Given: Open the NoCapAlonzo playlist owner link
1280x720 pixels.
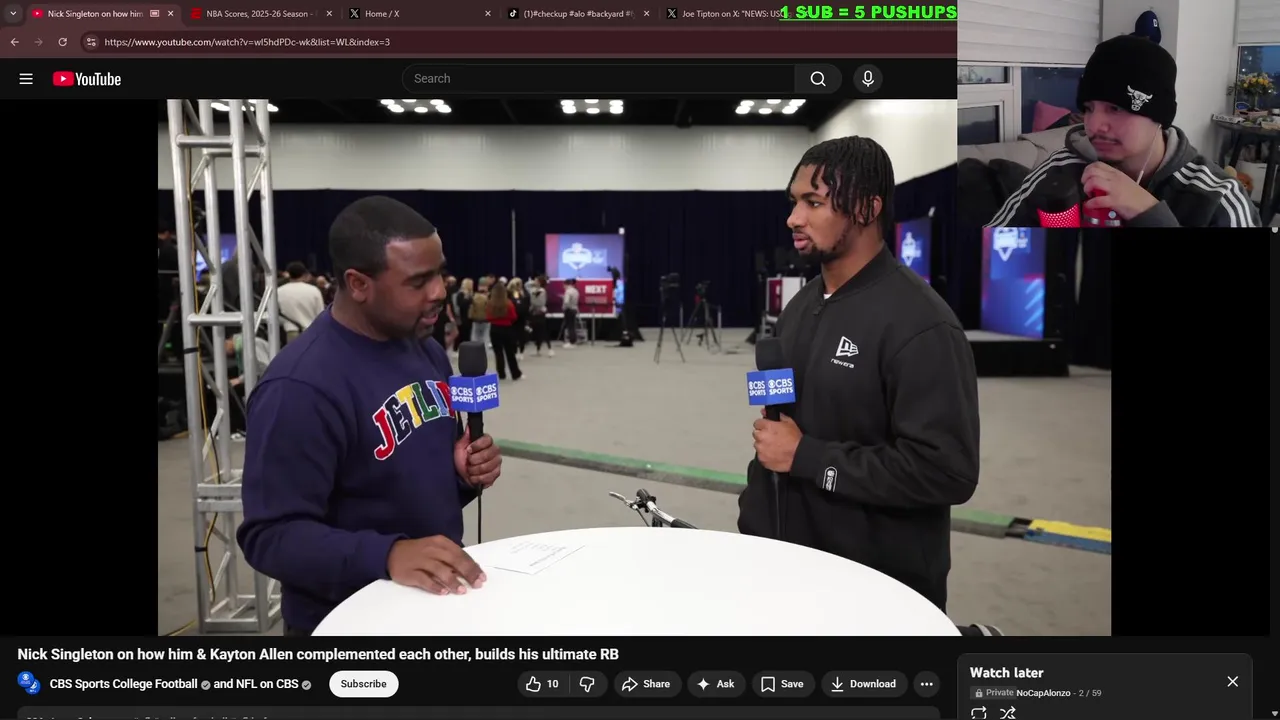Looking at the screenshot, I should tap(1043, 693).
